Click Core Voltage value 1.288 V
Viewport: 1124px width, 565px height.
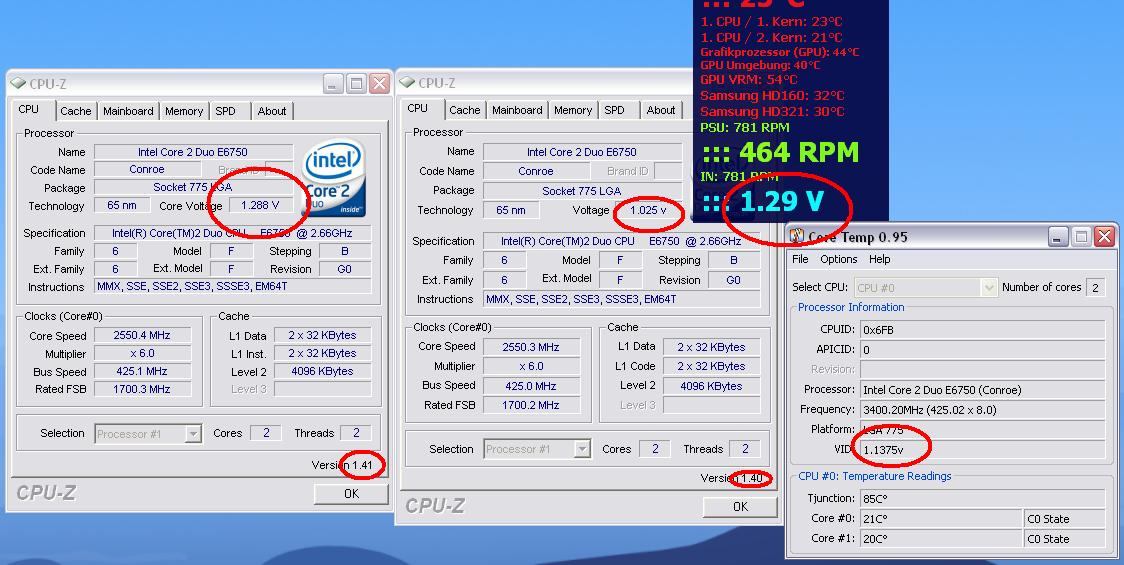coord(261,205)
